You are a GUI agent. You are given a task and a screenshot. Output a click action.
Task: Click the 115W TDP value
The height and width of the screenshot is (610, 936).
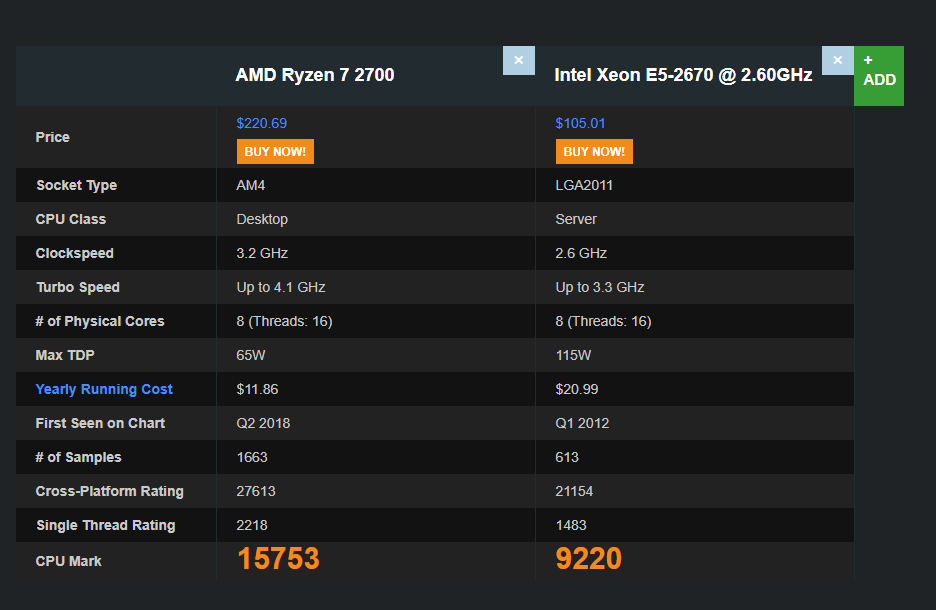coord(573,356)
